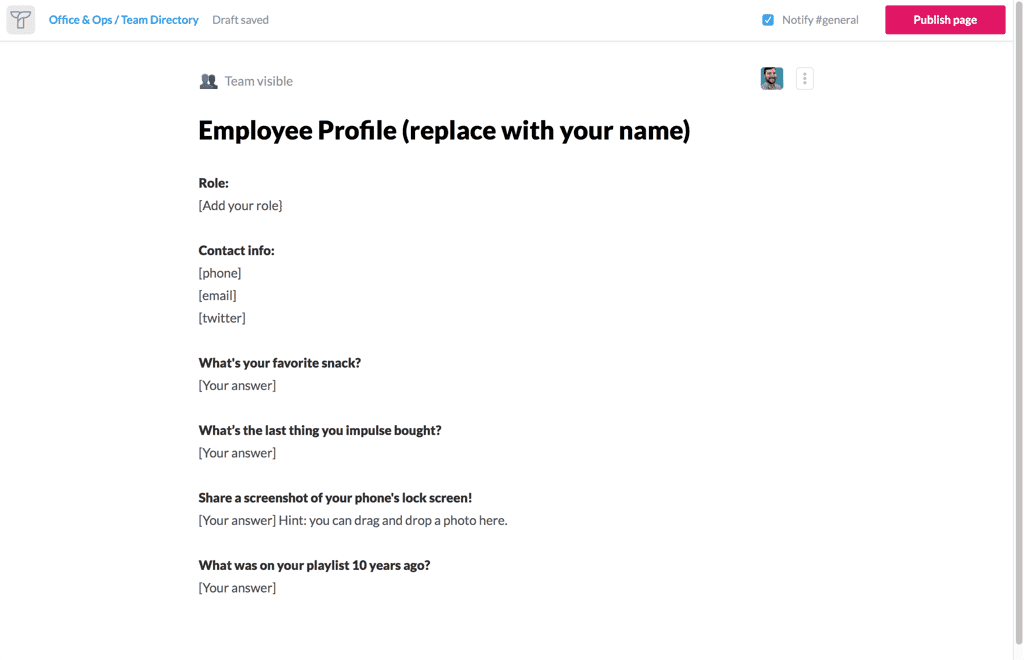Image resolution: width=1024 pixels, height=660 pixels.
Task: Click the page title 'Employee Profile' heading
Action: 443,130
